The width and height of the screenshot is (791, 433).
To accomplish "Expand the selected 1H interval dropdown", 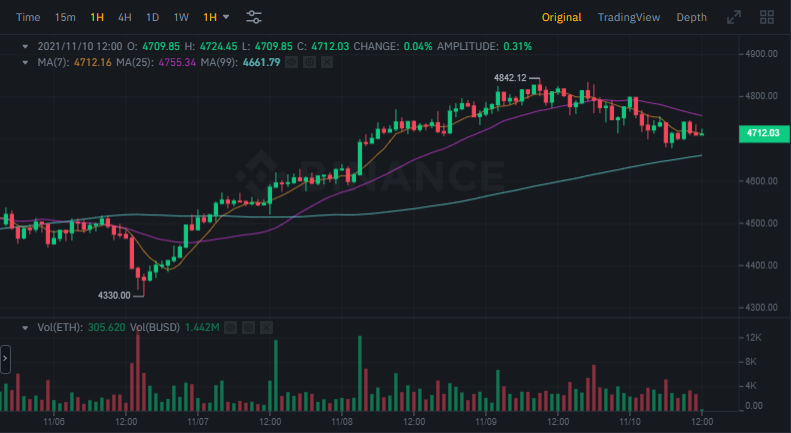I will [216, 17].
